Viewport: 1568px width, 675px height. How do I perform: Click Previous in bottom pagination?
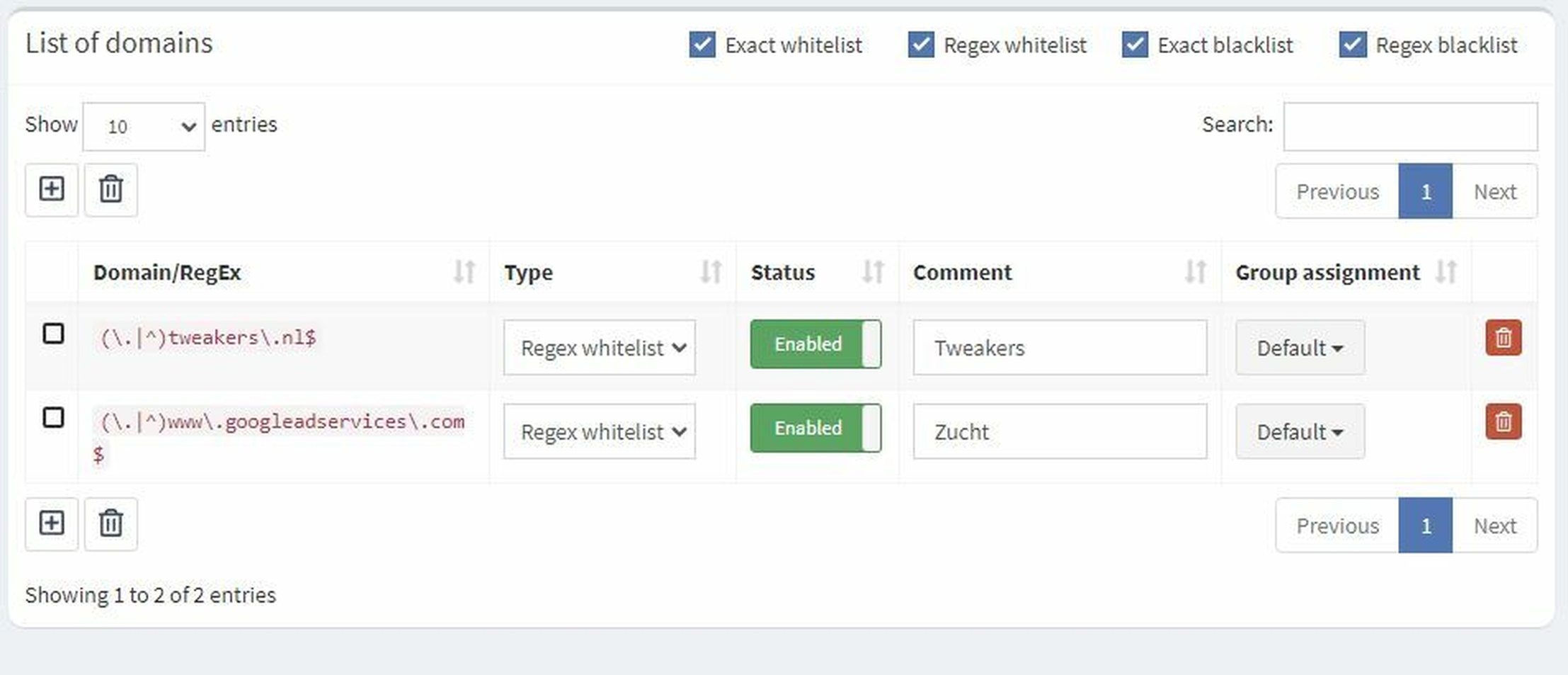coord(1337,526)
